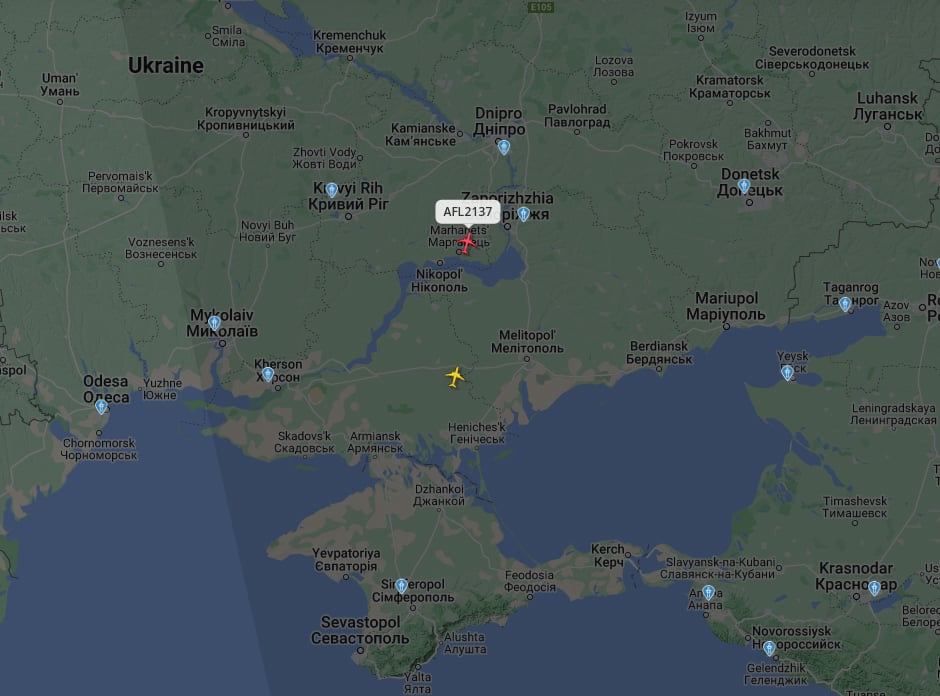Open the Mykolaiv airport pin

coord(214,324)
